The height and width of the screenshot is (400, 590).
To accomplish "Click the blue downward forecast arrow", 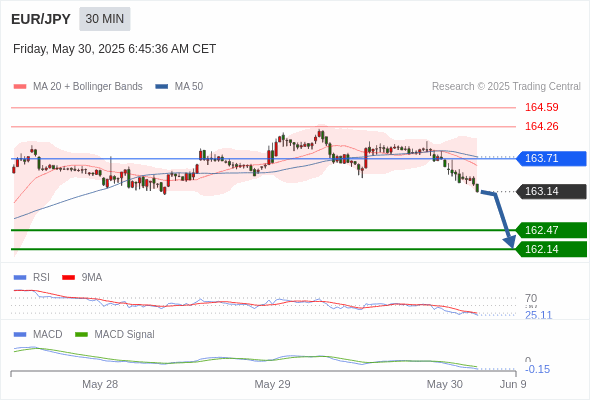I will point(500,218).
